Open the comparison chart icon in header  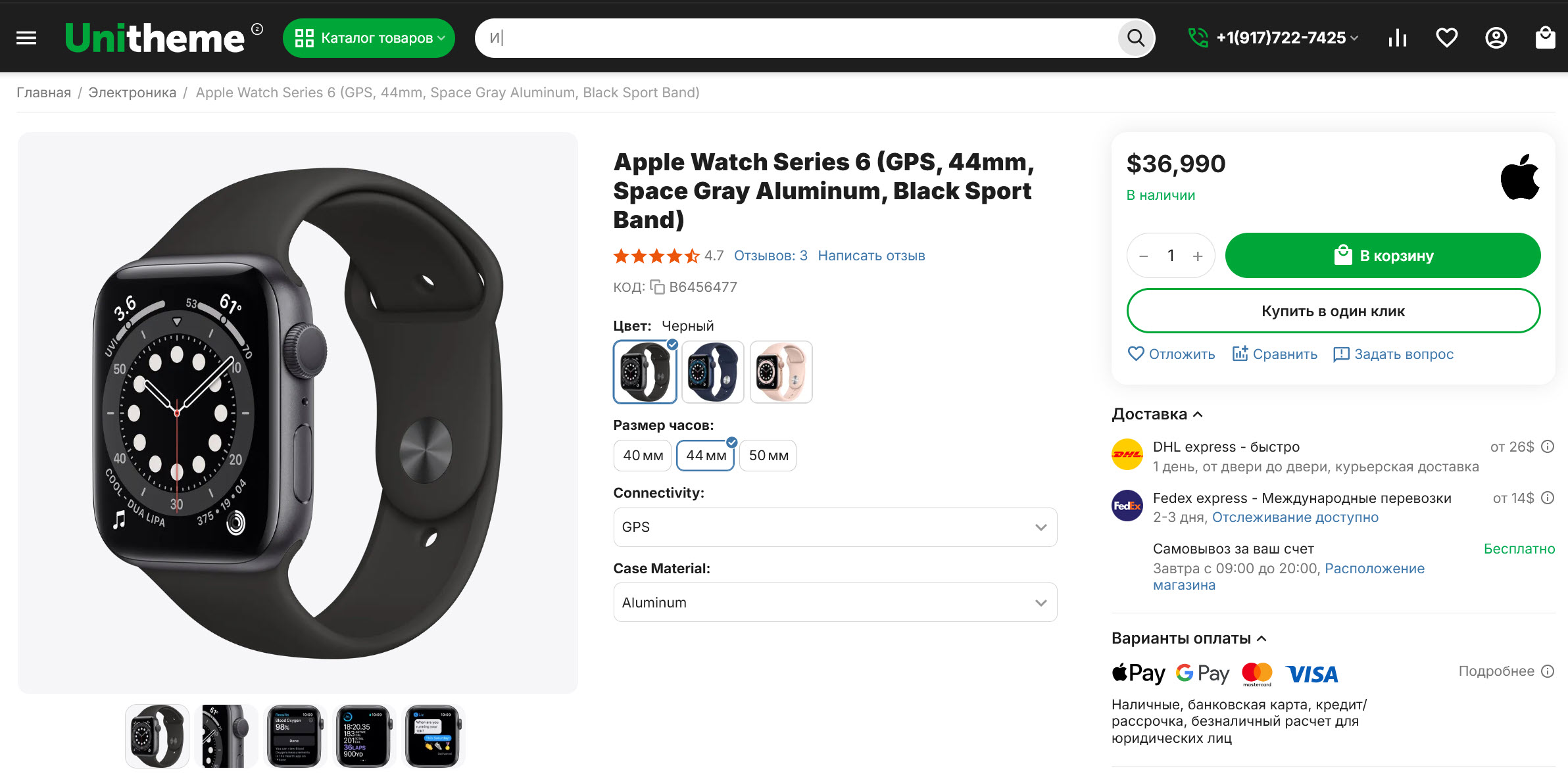1397,38
